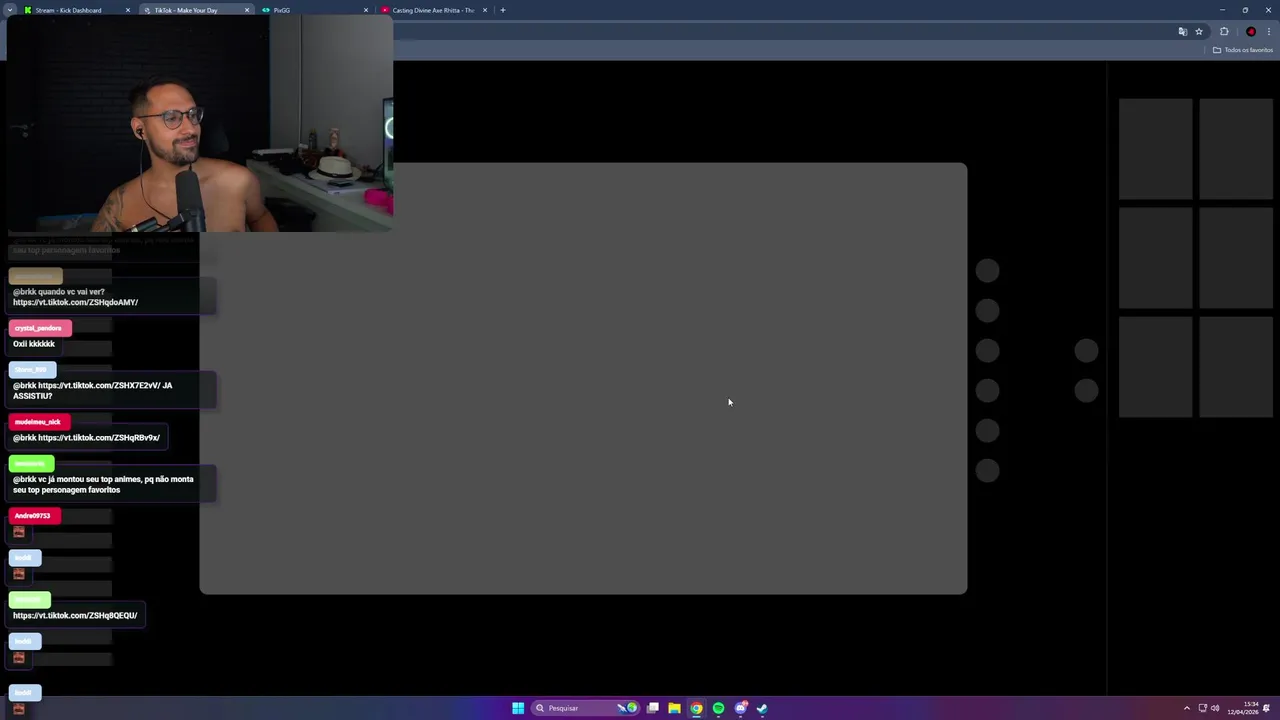Image resolution: width=1280 pixels, height=720 pixels.
Task: Open the Chrome profile avatar
Action: (1251, 31)
